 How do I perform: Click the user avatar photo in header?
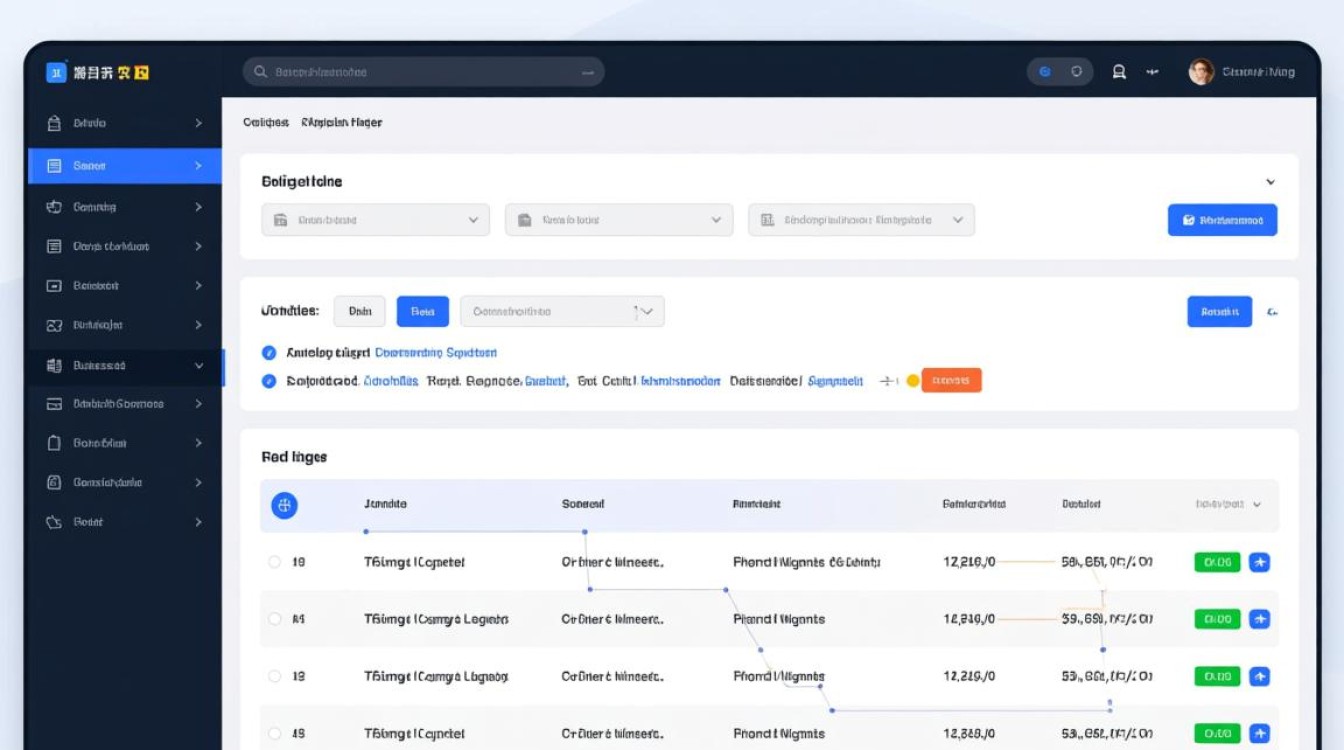[x=1201, y=72]
